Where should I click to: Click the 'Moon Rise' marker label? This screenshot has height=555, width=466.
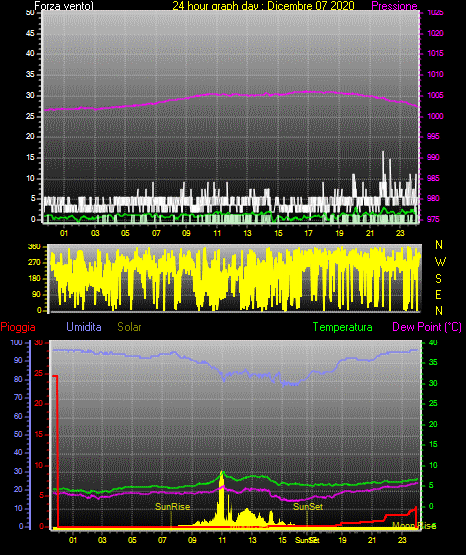point(414,526)
